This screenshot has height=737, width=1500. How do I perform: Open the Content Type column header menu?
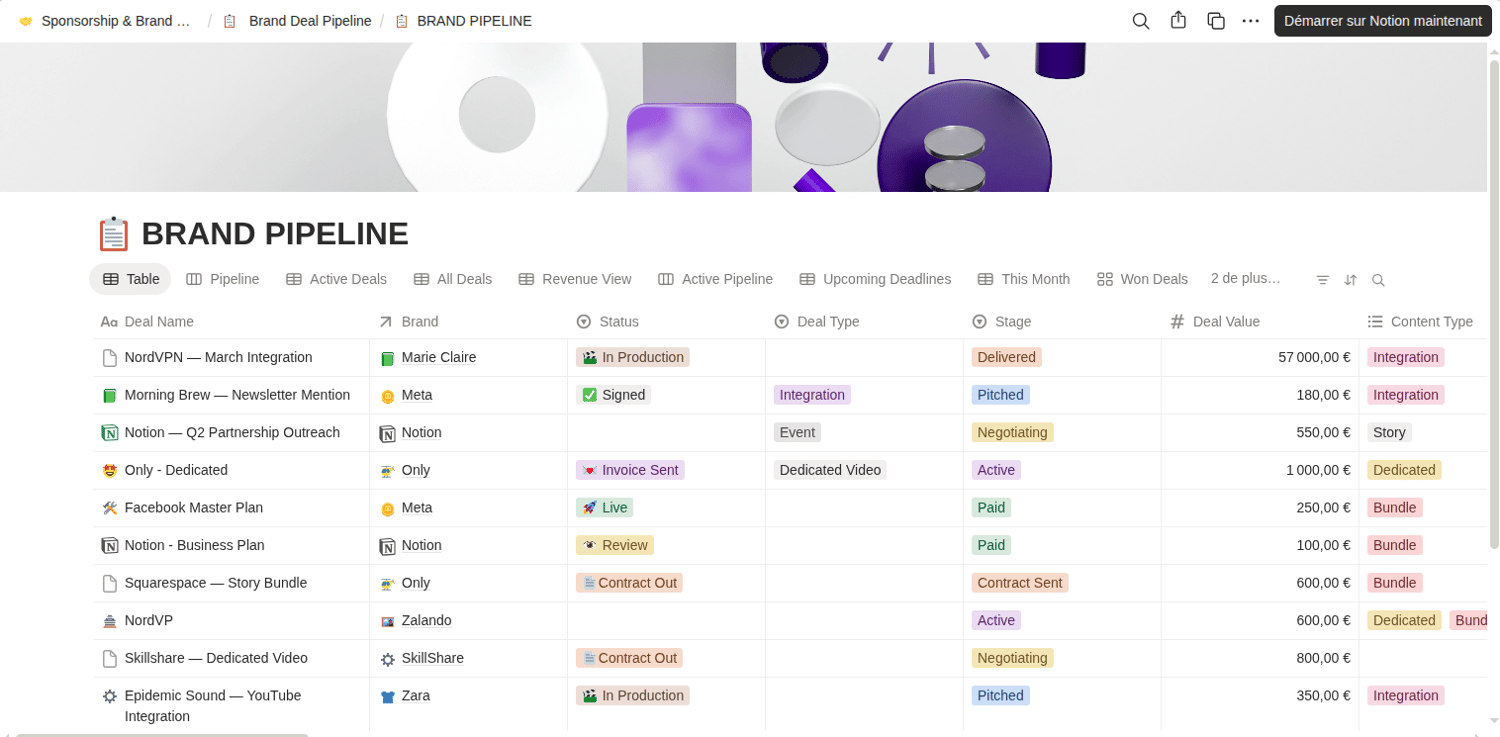coord(1423,322)
